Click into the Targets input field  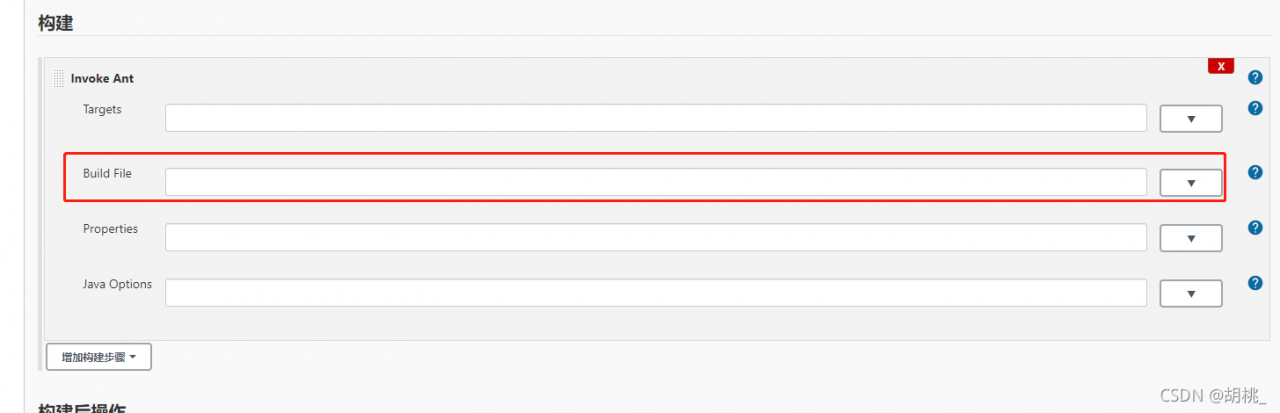point(655,118)
